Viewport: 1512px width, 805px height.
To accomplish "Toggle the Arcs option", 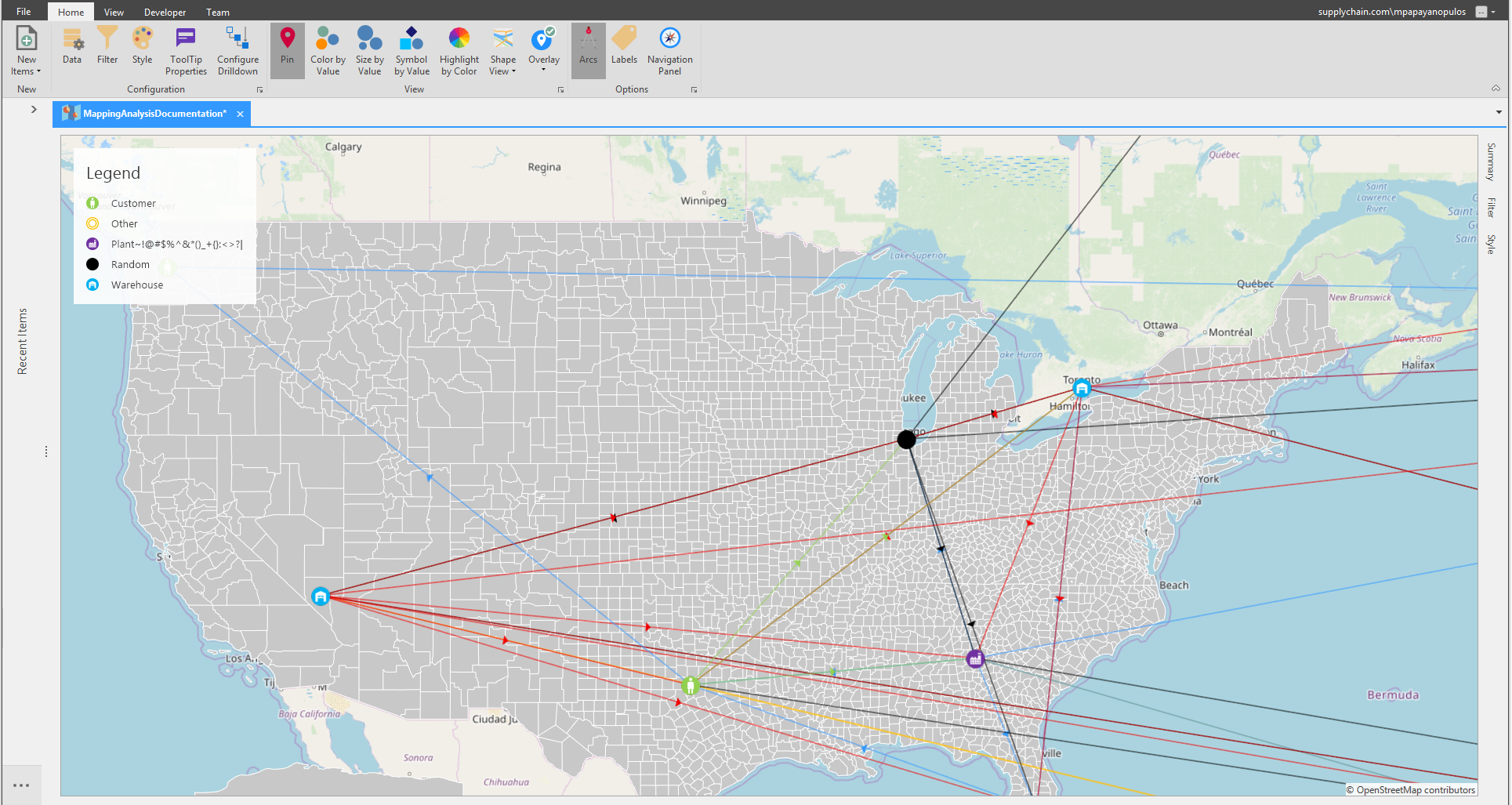I will pos(589,51).
